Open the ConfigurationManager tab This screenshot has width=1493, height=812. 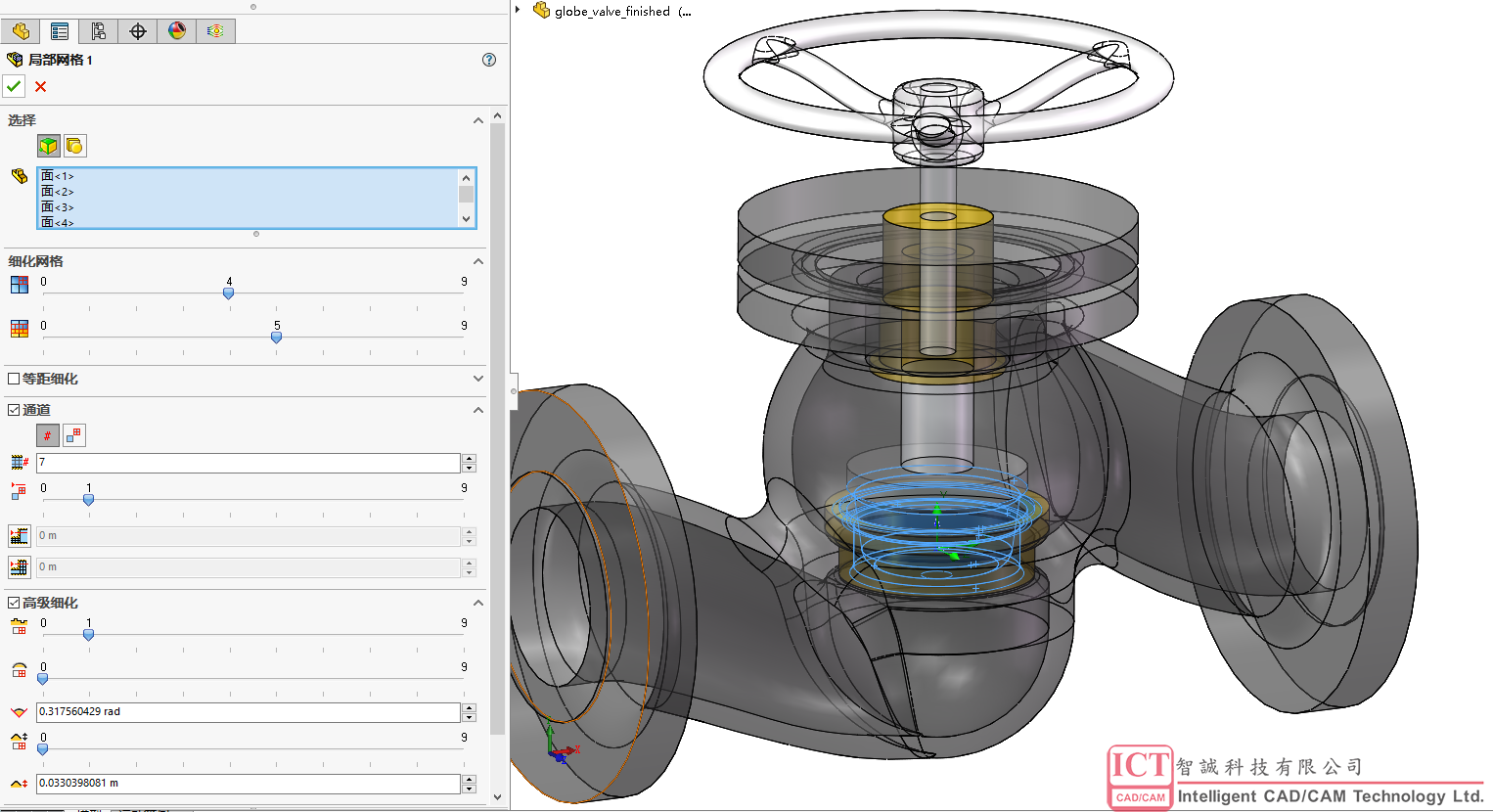click(98, 31)
